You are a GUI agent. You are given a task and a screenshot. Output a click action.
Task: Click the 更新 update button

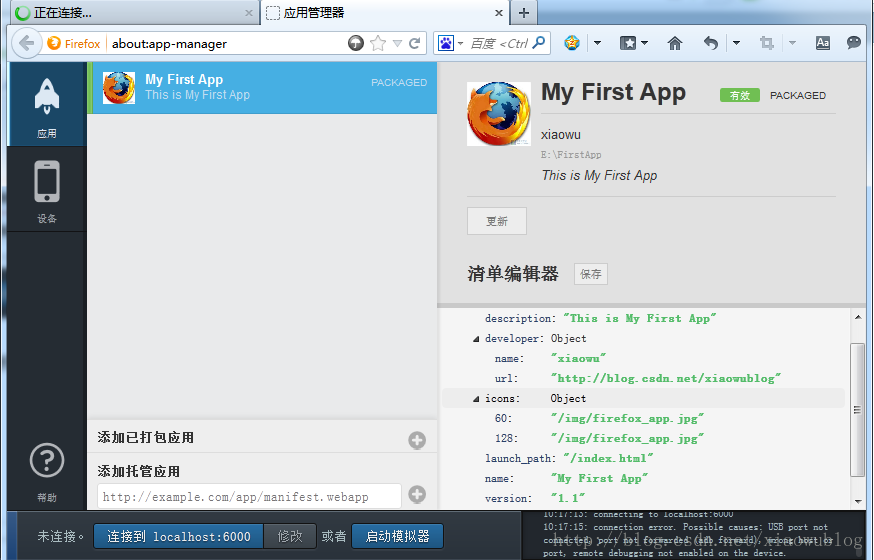click(497, 221)
